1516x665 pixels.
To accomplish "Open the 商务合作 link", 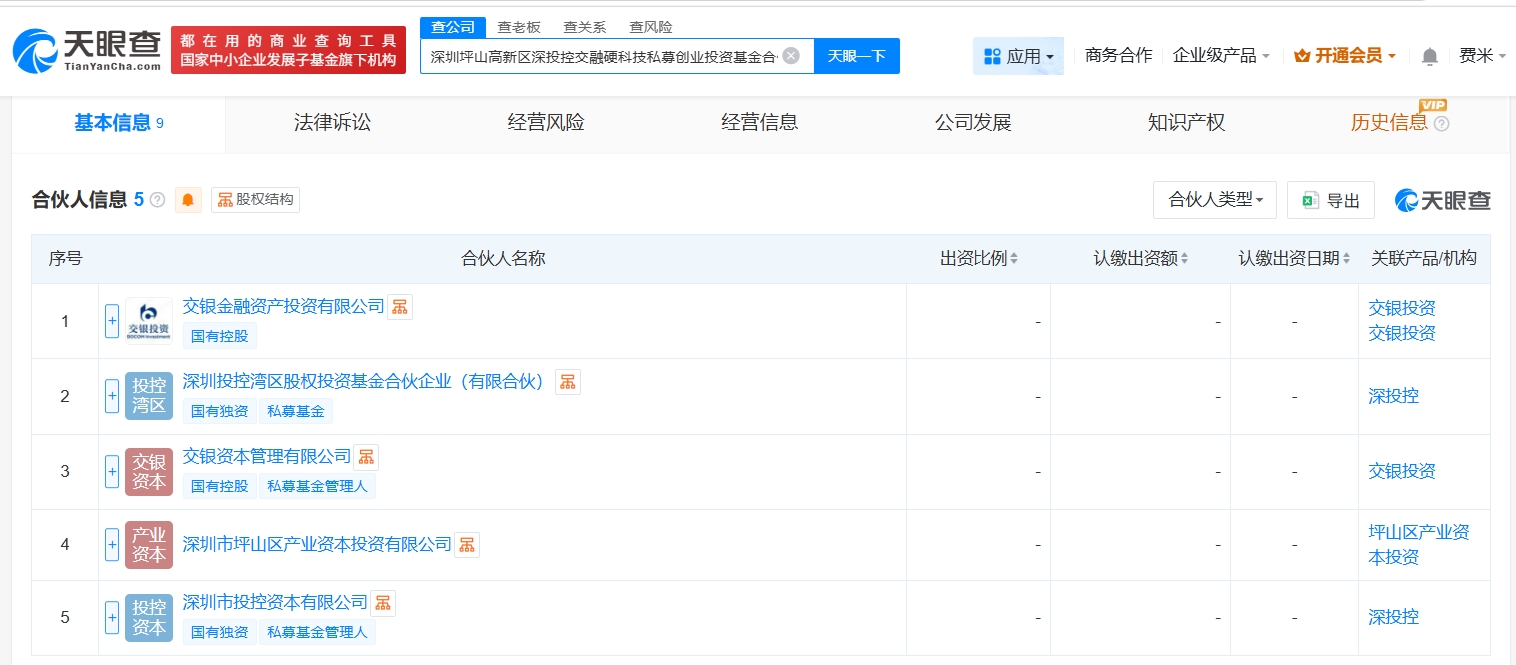I will (x=1118, y=56).
